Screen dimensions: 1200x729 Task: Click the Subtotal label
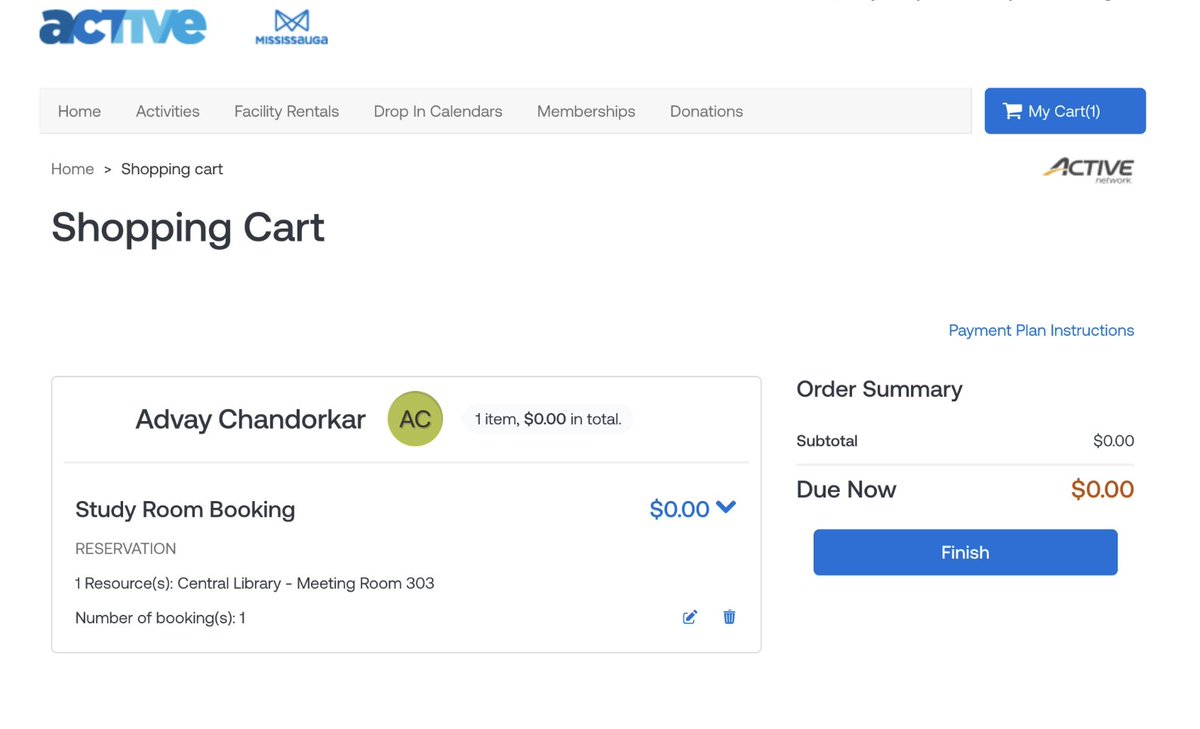tap(827, 441)
